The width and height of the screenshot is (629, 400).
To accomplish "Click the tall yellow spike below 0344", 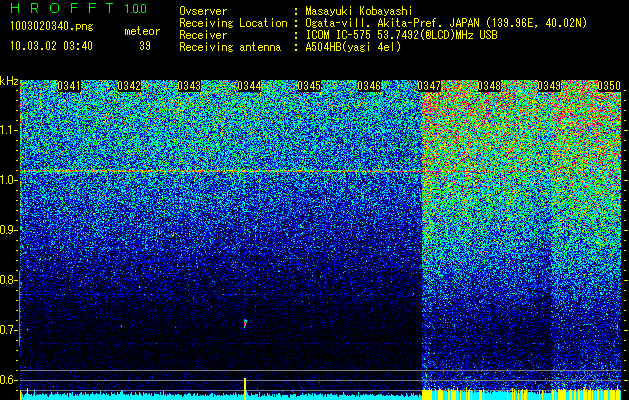I will (x=245, y=388).
